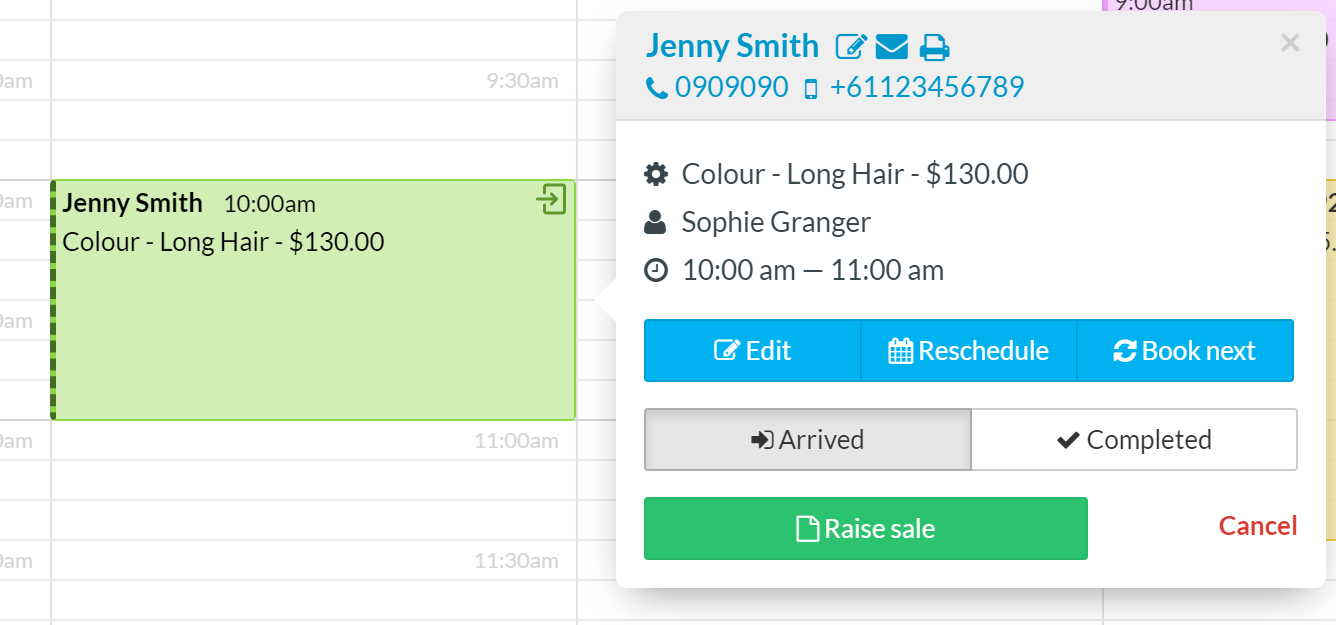This screenshot has width=1336, height=625.
Task: Print the appointment using the printer icon
Action: (934, 47)
